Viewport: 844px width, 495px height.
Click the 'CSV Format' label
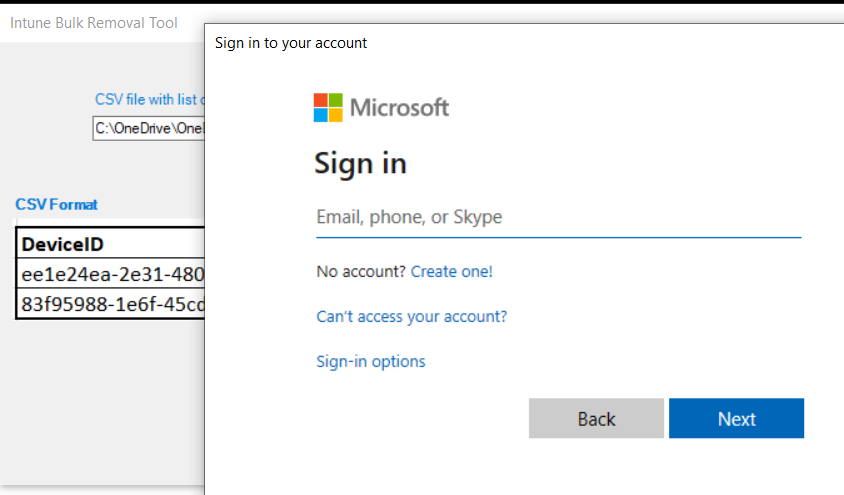[x=56, y=204]
